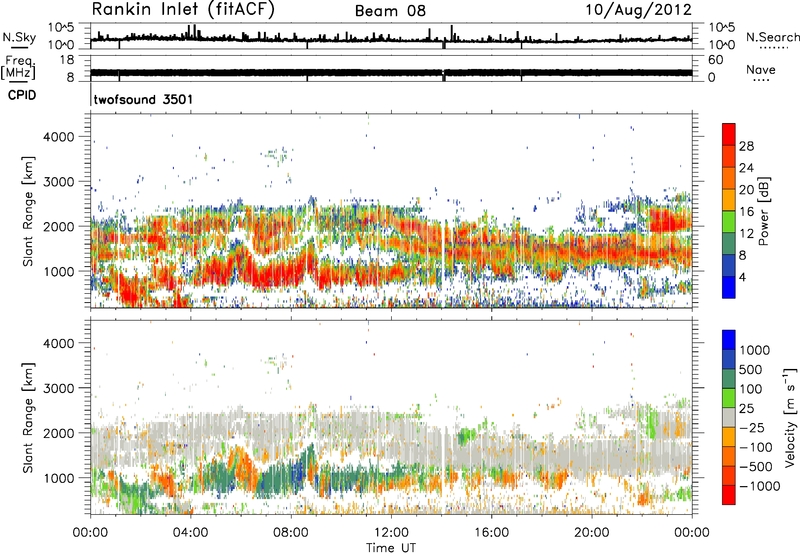Select 'Slant Range [km]' label of velocity panel
The image size is (800, 554).
coord(28,417)
